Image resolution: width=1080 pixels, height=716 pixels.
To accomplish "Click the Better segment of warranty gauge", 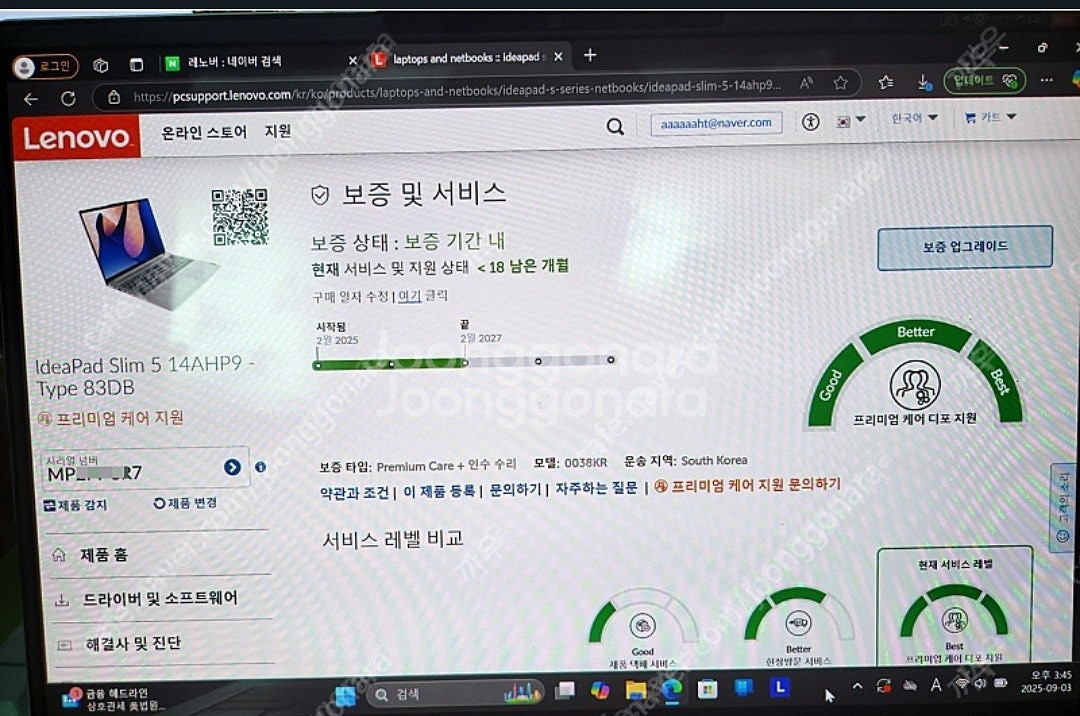I will (x=915, y=334).
